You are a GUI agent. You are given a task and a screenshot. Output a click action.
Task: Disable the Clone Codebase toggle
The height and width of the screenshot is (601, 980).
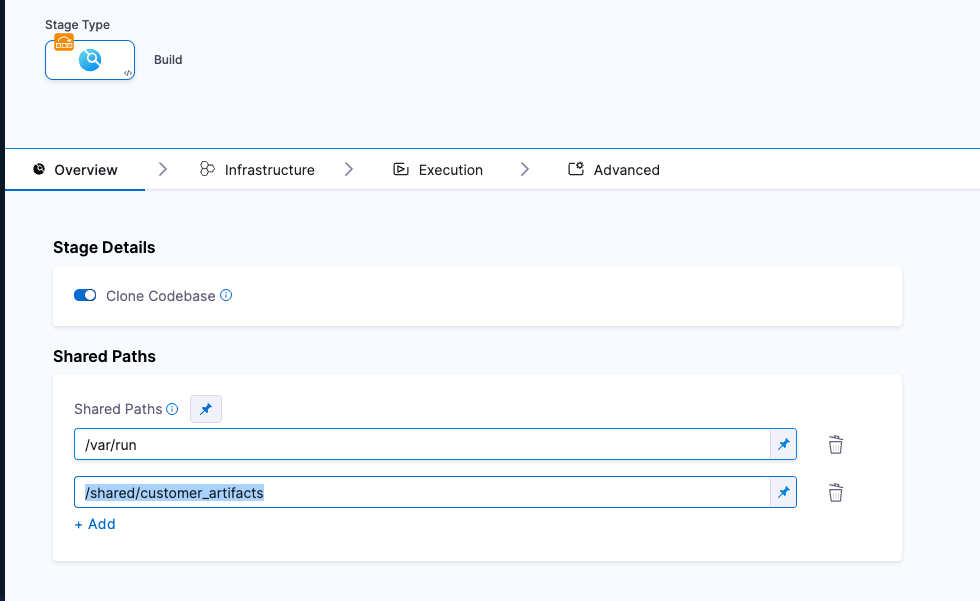click(85, 296)
